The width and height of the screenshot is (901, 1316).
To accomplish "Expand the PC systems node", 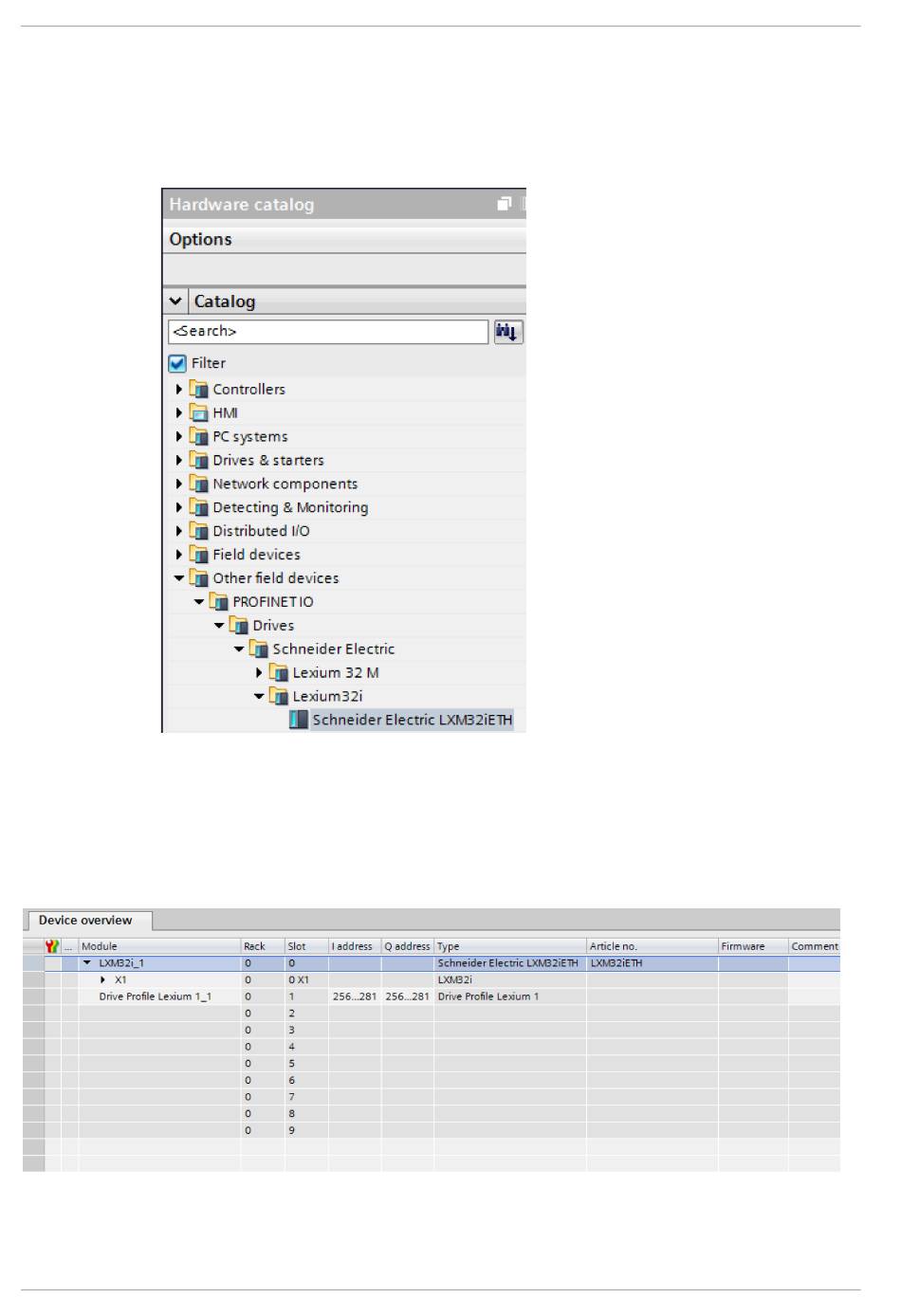I will point(178,436).
